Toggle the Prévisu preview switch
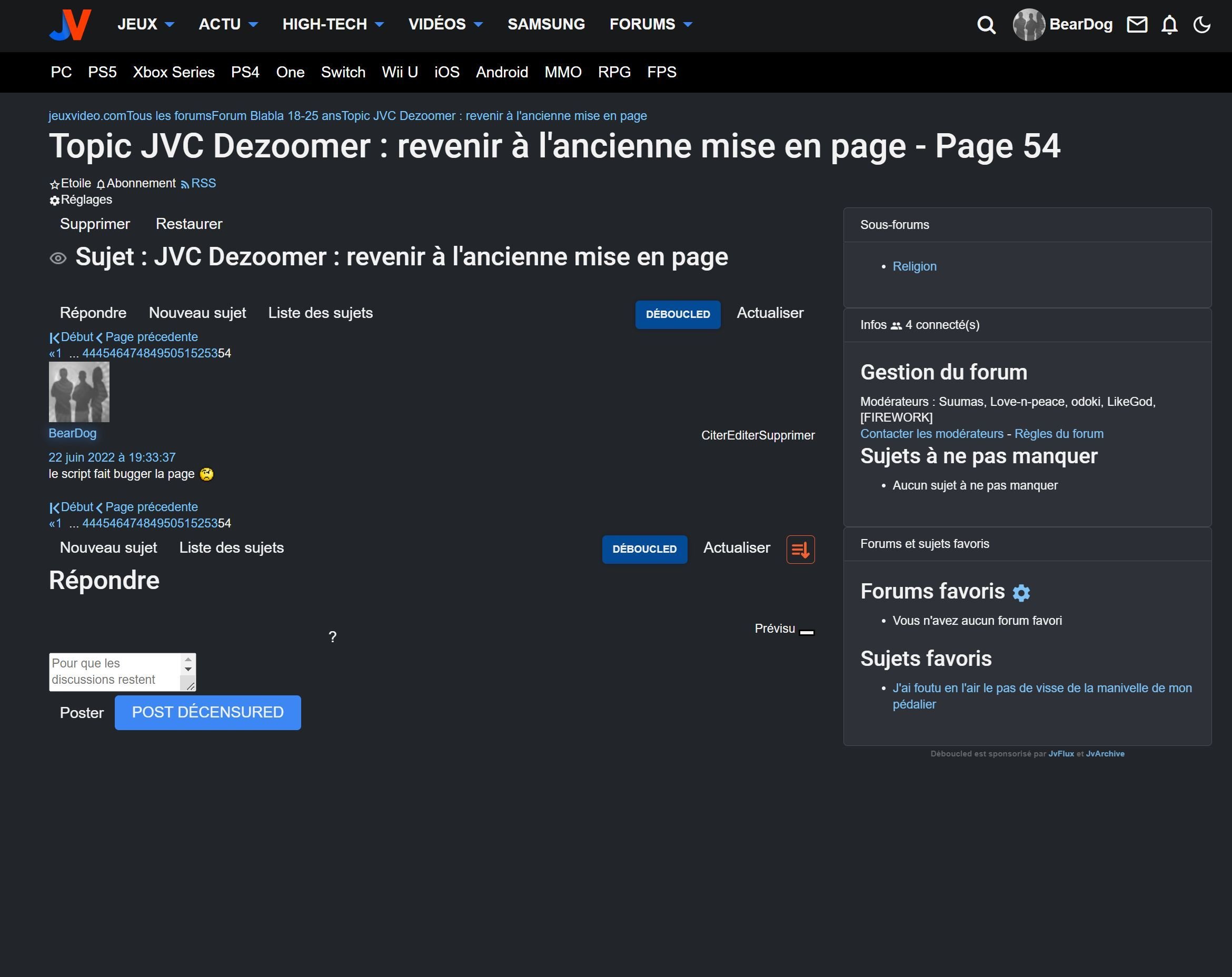Viewport: 1232px width, 977px height. 806,632
